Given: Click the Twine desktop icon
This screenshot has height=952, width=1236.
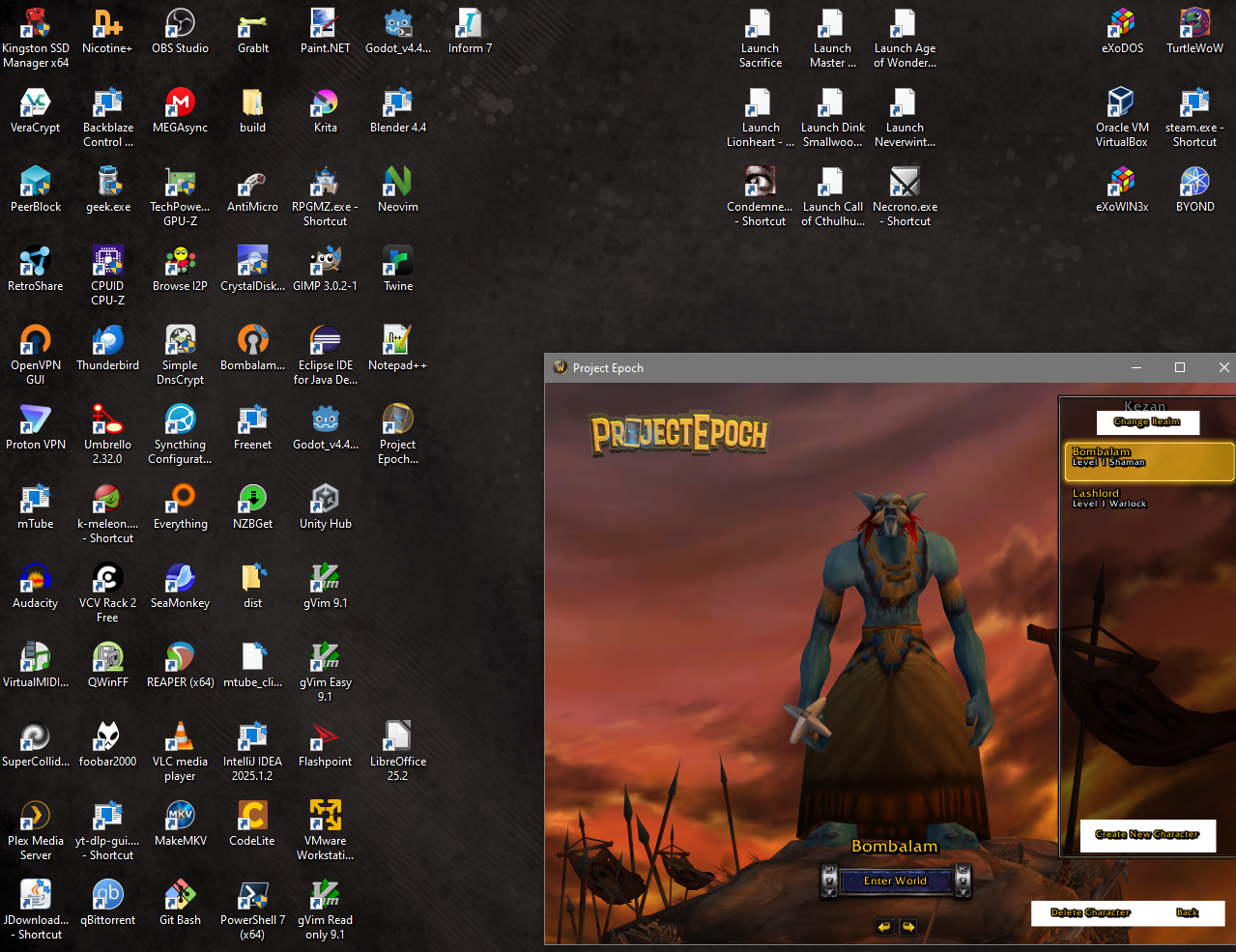Looking at the screenshot, I should (x=398, y=270).
